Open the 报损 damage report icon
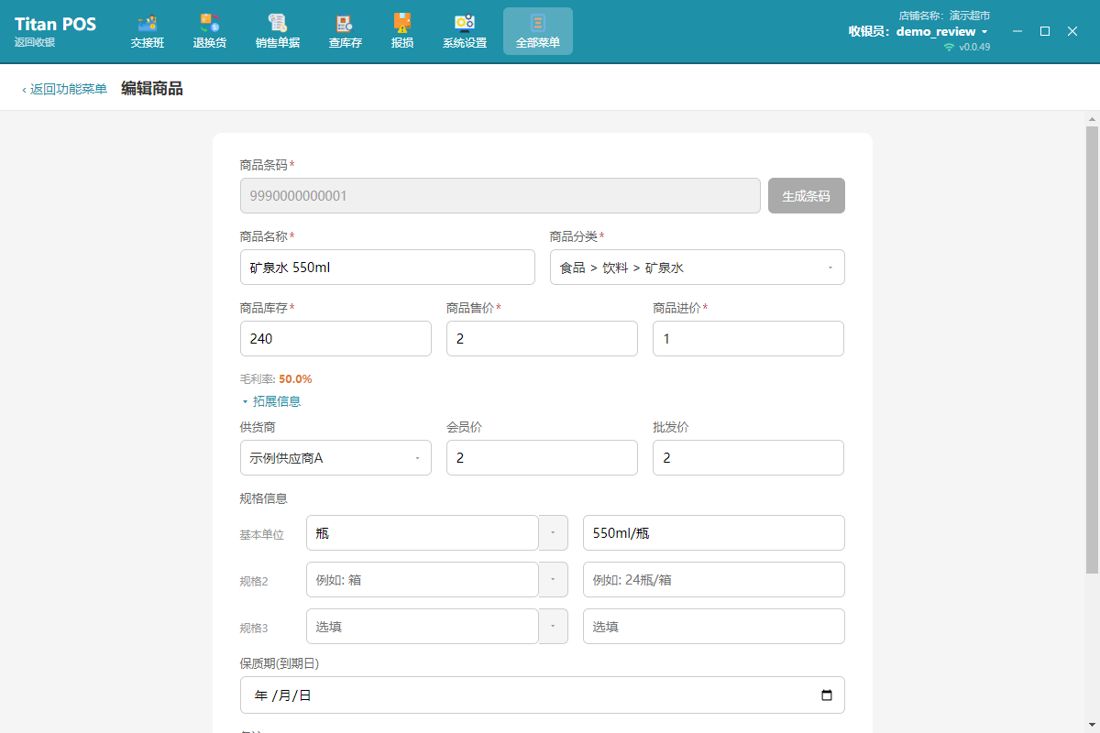 (x=402, y=32)
